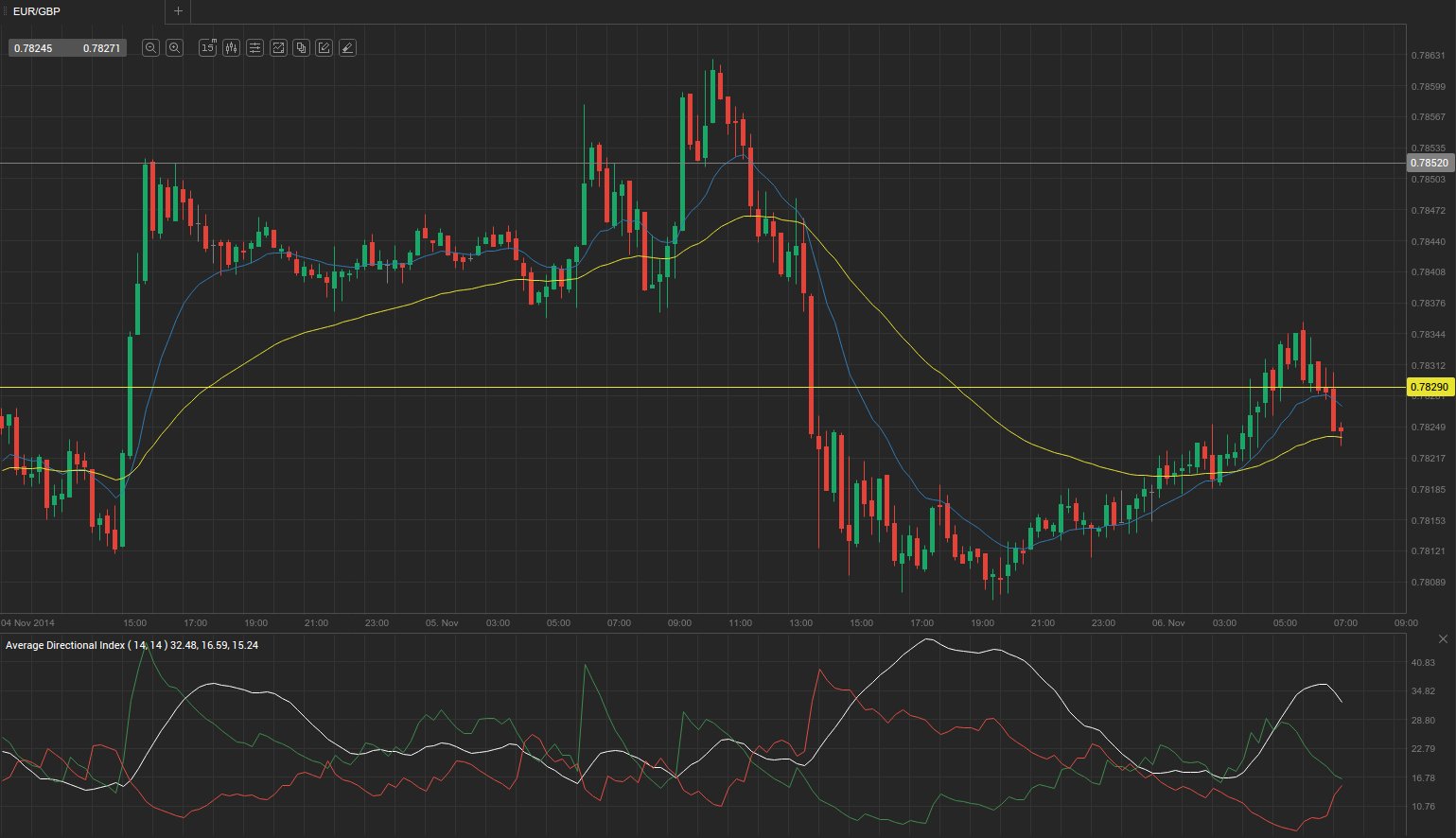Image resolution: width=1456 pixels, height=838 pixels.
Task: Click the ask price 0.78271
Action: (101, 48)
